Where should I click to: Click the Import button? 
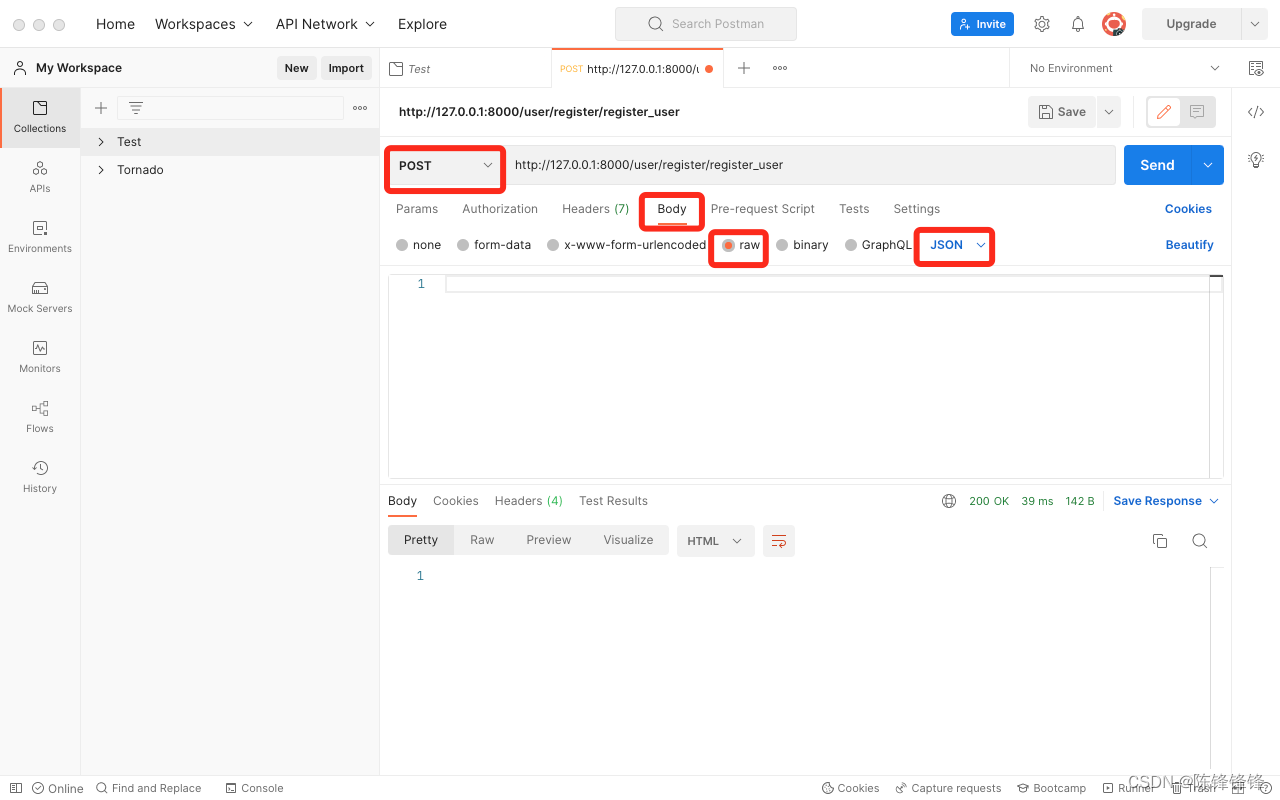coord(346,68)
